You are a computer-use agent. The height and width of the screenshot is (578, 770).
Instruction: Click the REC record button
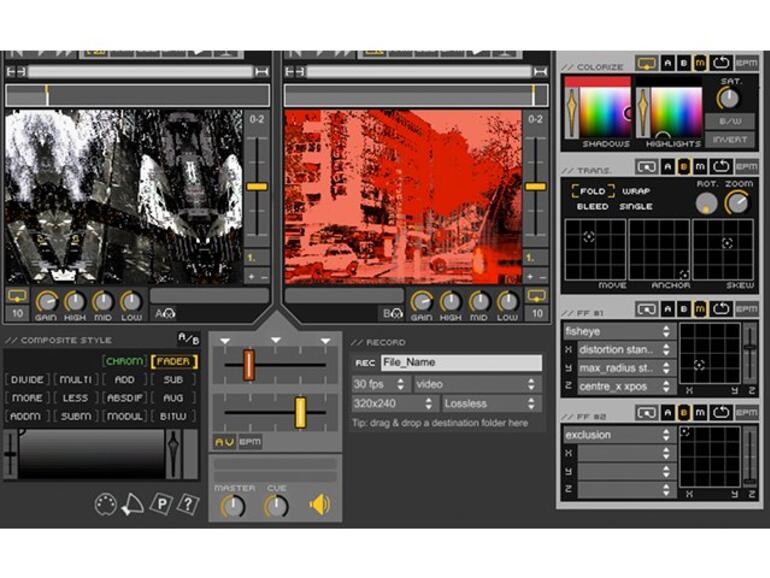tap(365, 363)
